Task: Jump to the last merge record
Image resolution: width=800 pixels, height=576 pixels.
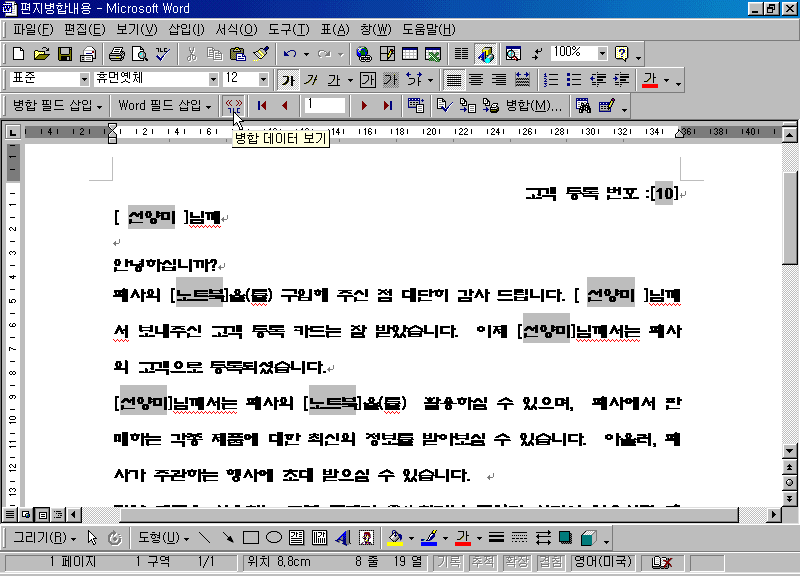Action: pyautogui.click(x=387, y=106)
